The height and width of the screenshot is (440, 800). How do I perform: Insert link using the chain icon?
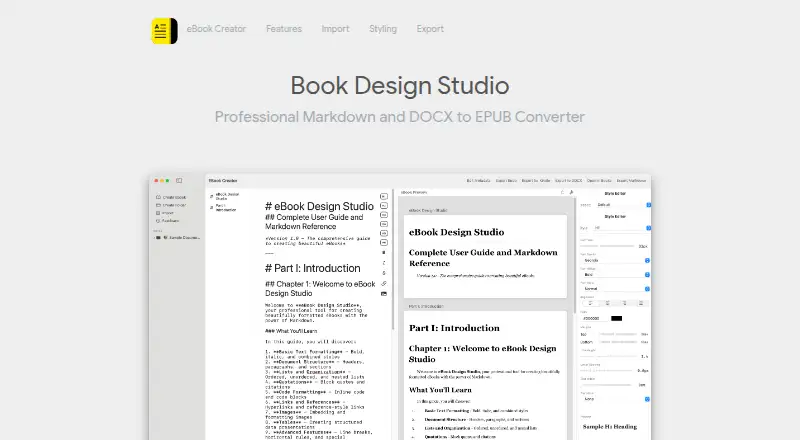(384, 283)
